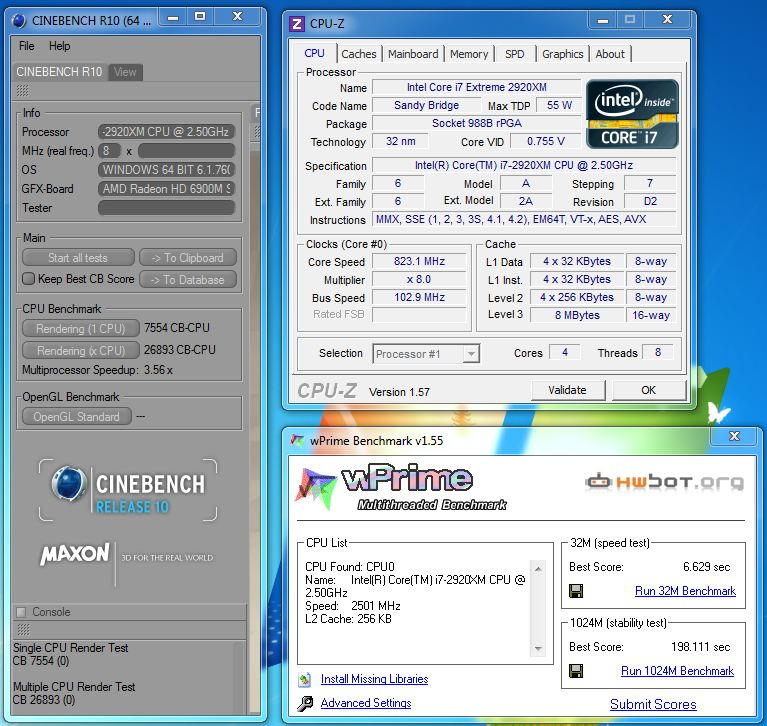Run the OpenGL Standard benchmark

(77, 417)
